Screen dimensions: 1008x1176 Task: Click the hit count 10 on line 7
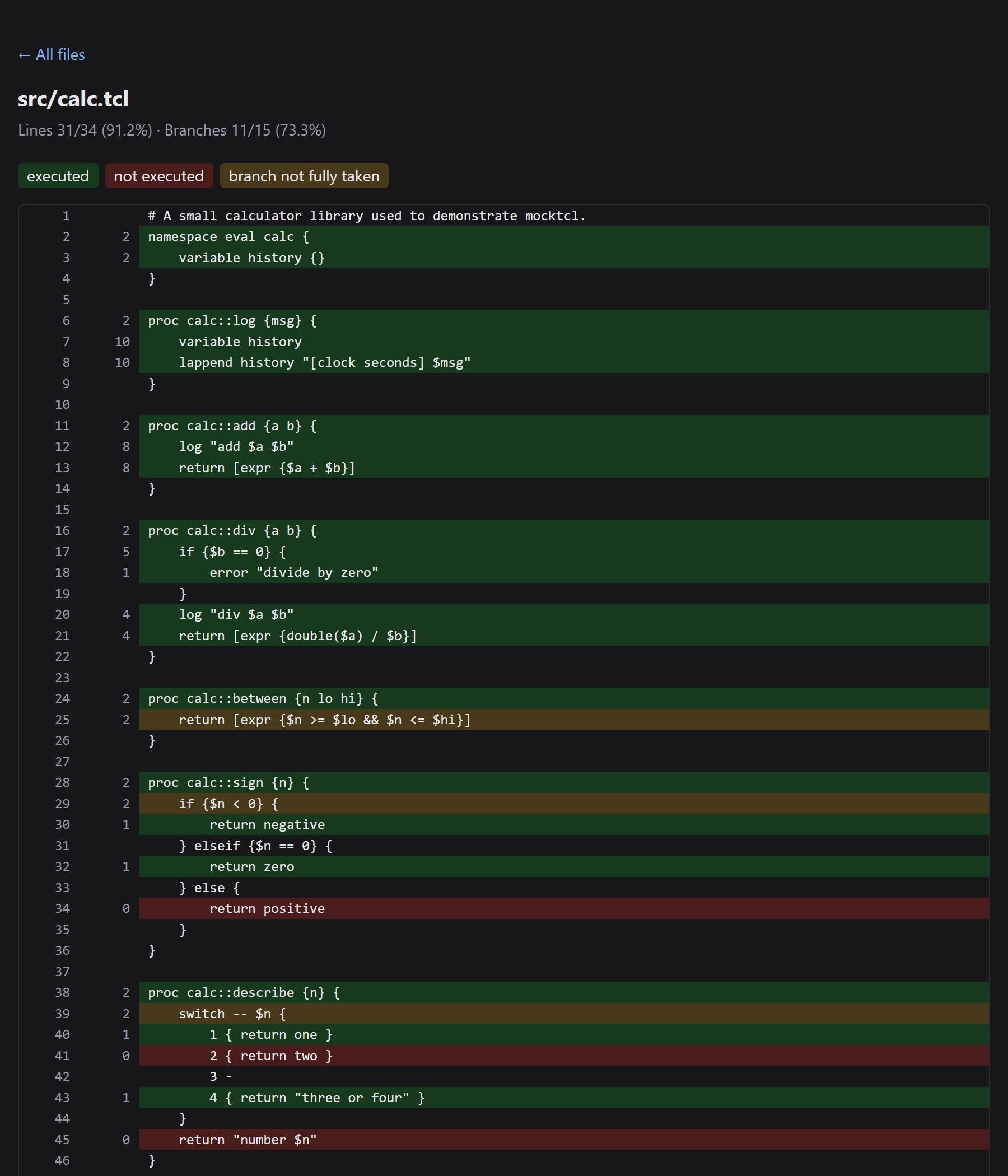(x=123, y=342)
